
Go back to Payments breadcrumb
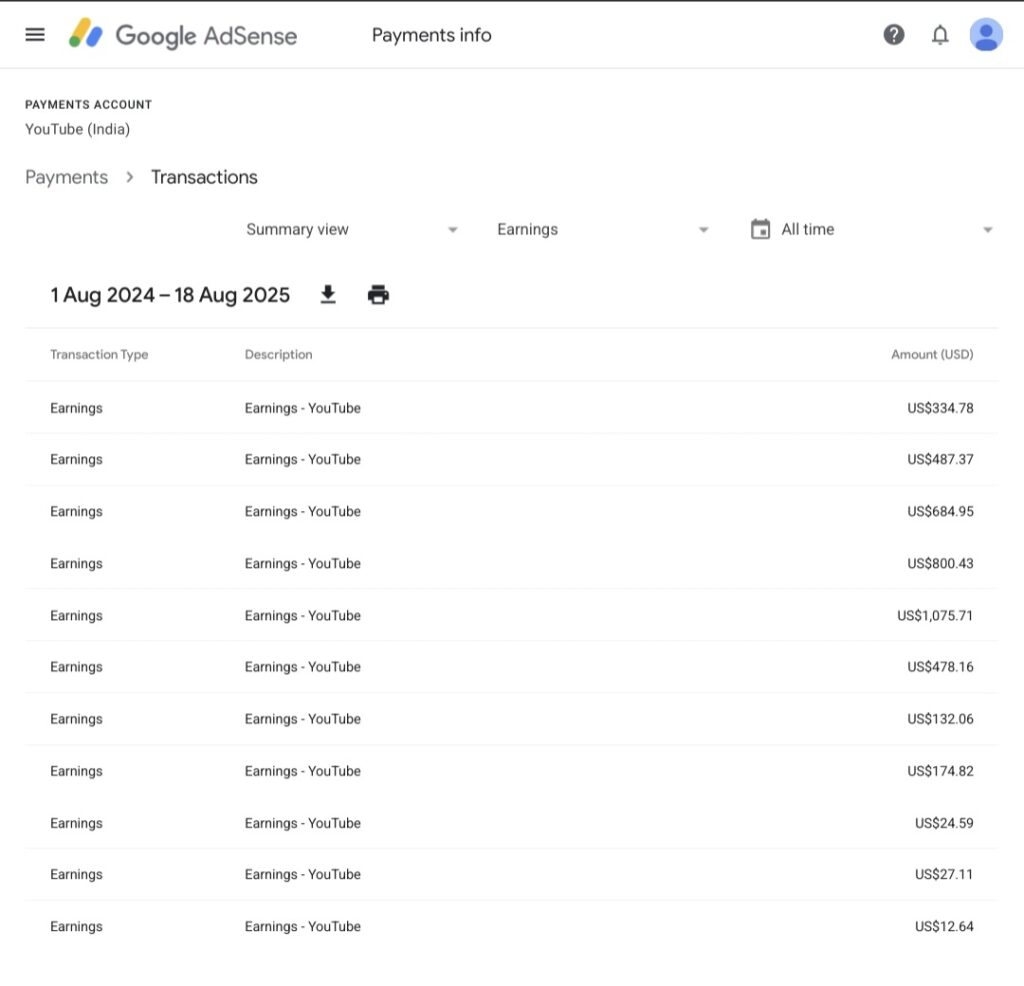click(x=66, y=177)
